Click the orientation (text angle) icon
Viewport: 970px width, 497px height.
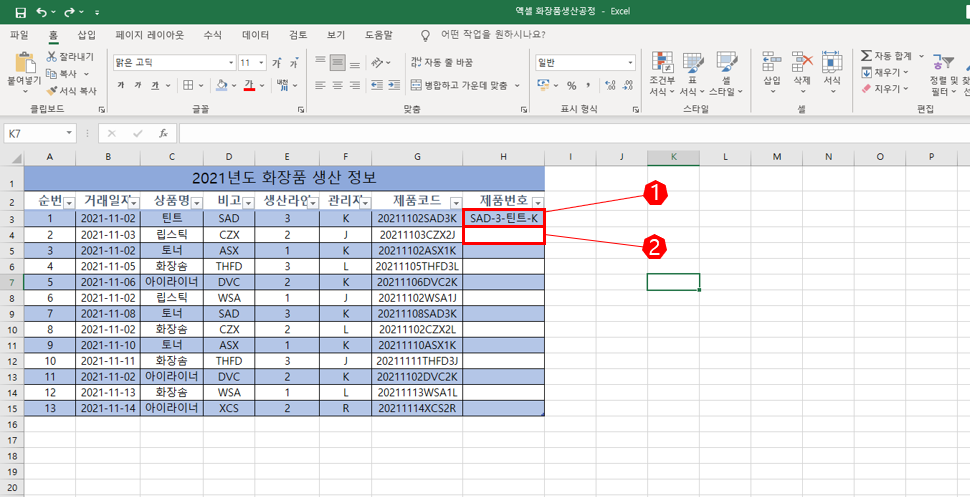(x=376, y=63)
